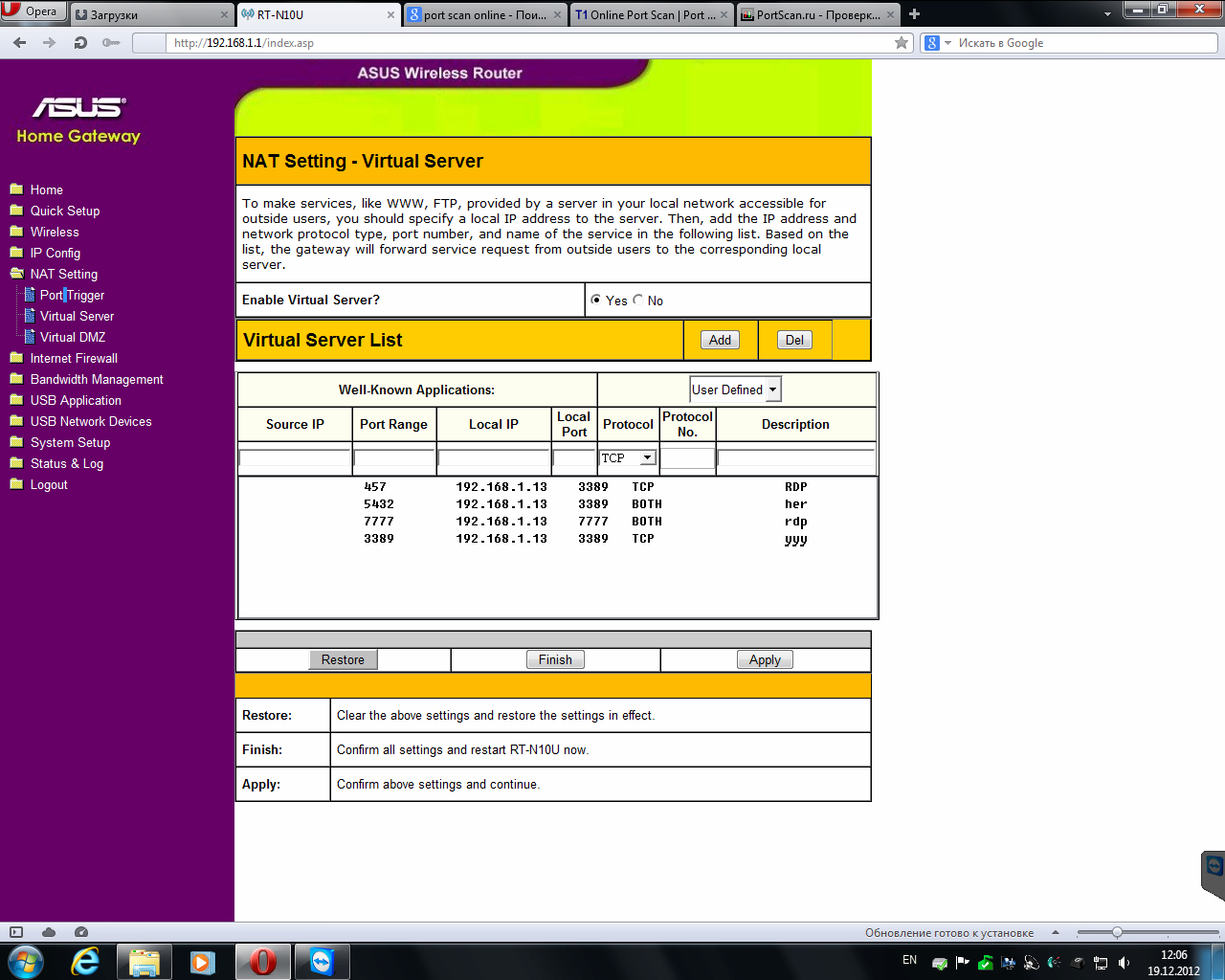Launch Internet Explorer from the taskbar

click(x=86, y=961)
